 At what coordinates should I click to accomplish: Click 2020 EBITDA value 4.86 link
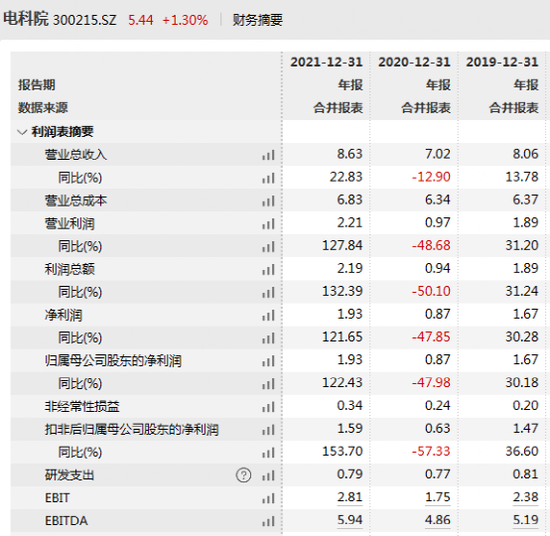coord(437,520)
